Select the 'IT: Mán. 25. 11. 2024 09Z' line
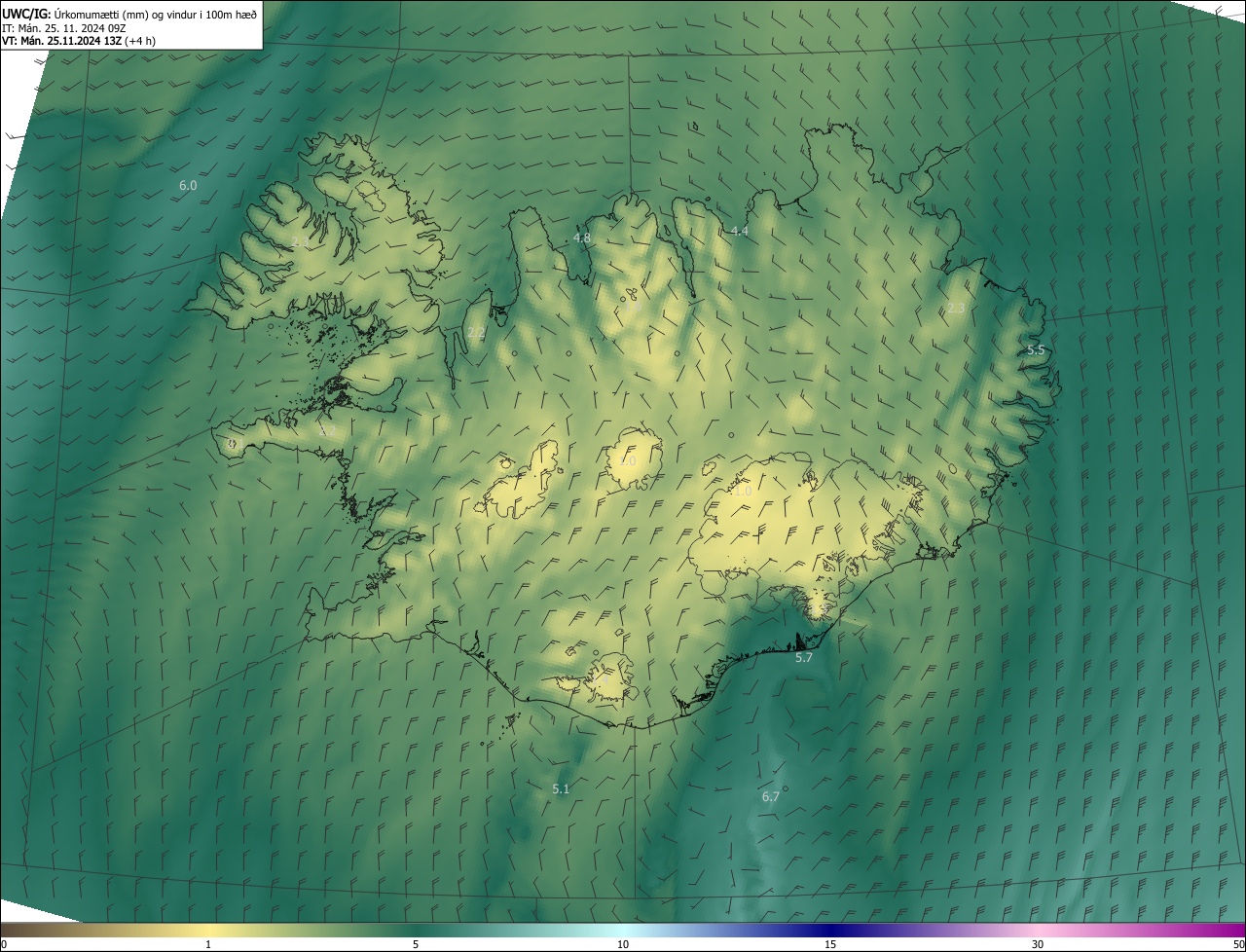The height and width of the screenshot is (952, 1246). coord(63,28)
